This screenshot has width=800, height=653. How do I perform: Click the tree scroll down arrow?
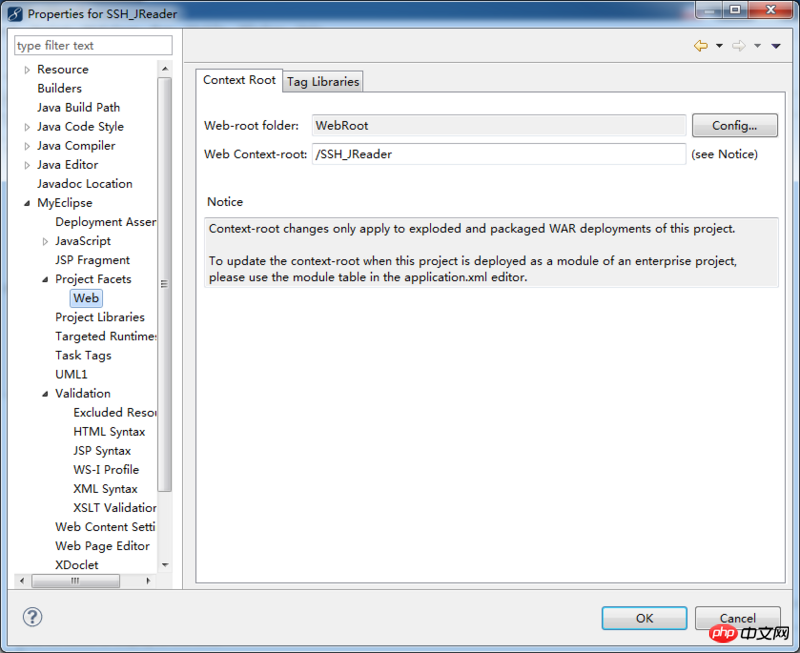pyautogui.click(x=165, y=565)
